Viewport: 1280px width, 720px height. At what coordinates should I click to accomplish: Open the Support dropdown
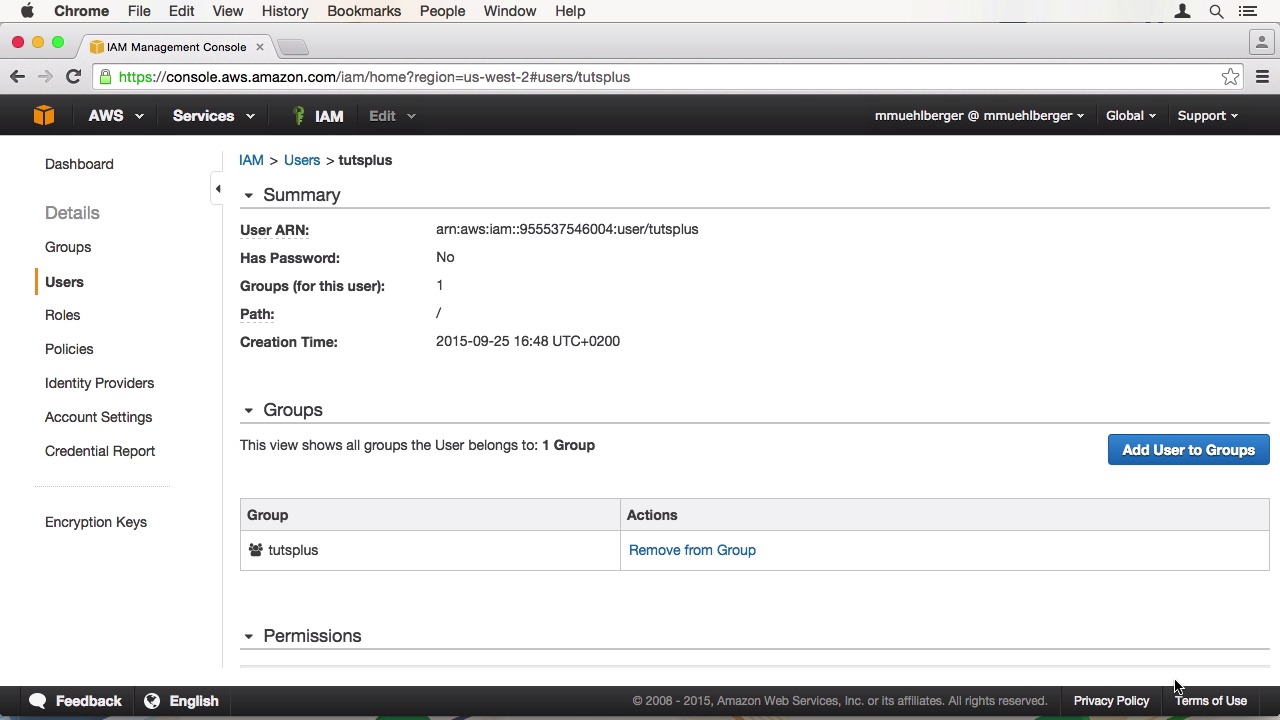[1207, 115]
